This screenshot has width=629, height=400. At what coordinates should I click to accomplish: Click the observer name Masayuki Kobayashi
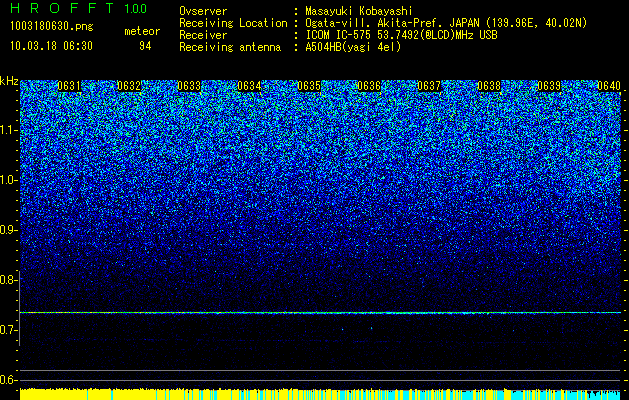click(359, 11)
